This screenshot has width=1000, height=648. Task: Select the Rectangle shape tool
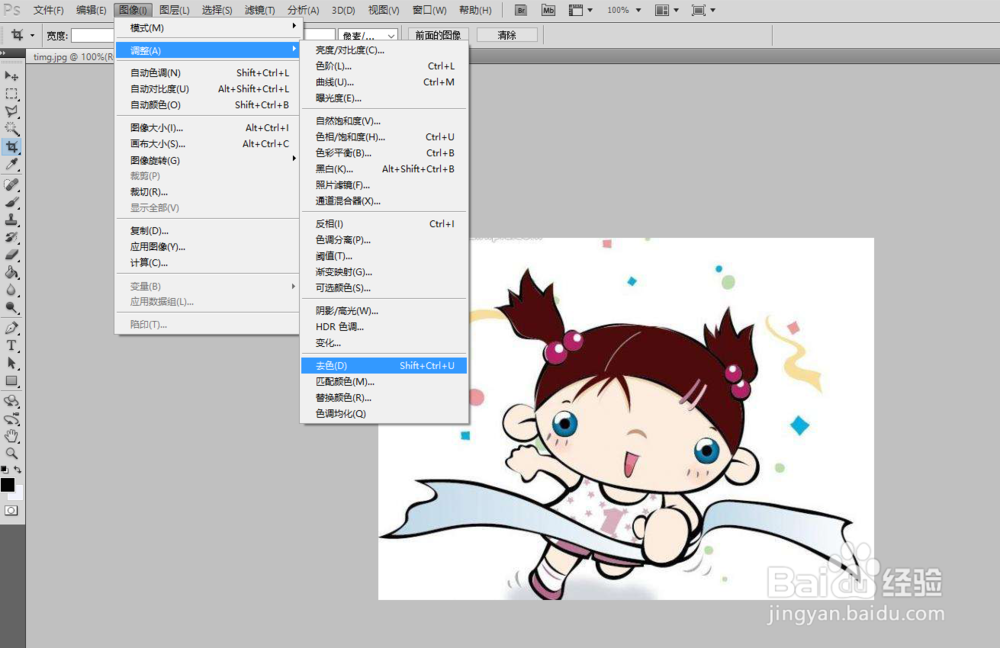(x=11, y=381)
